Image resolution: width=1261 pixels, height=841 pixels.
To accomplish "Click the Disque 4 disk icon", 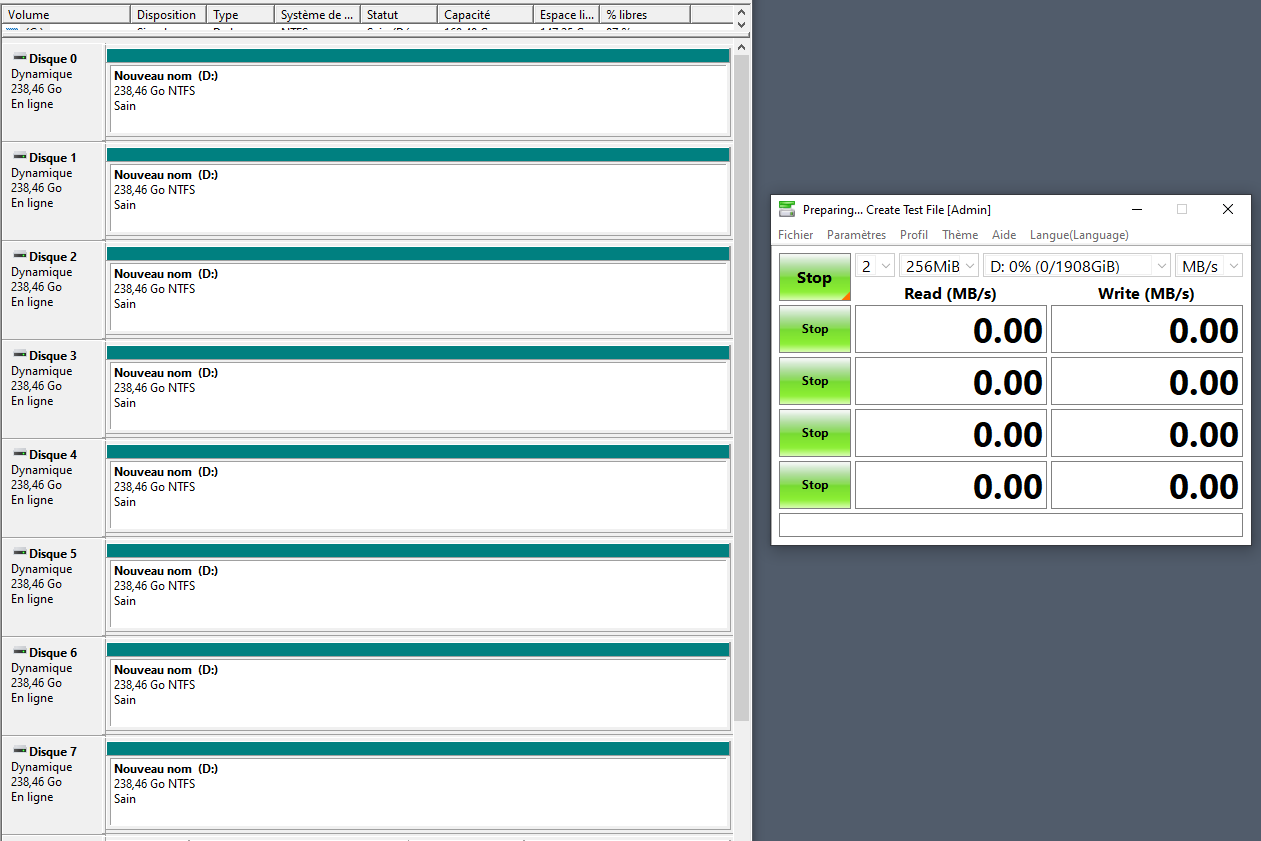I will (20, 455).
